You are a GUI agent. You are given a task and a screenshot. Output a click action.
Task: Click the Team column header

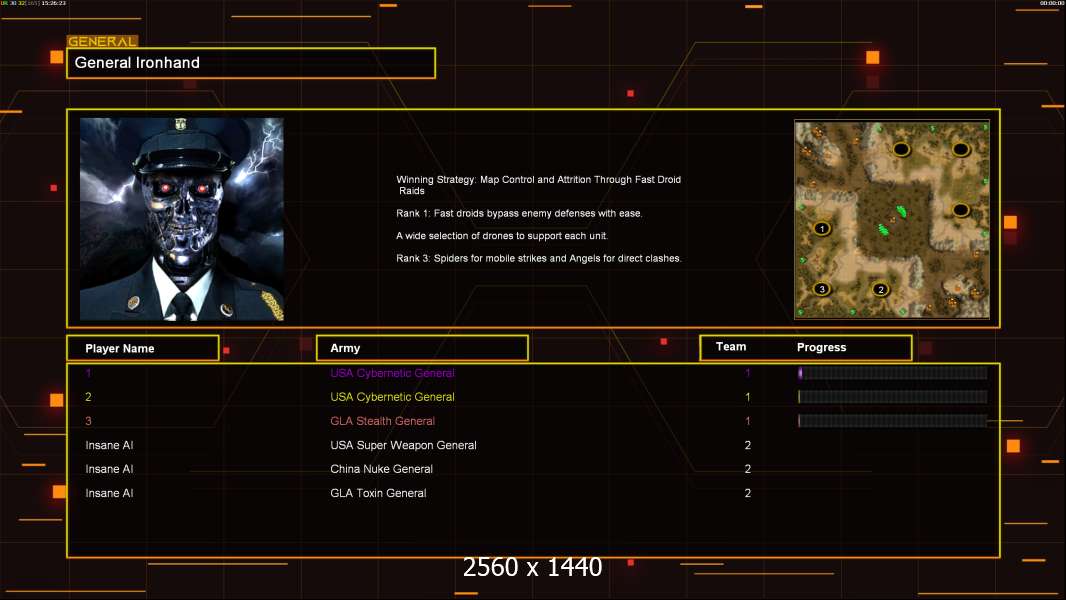731,347
